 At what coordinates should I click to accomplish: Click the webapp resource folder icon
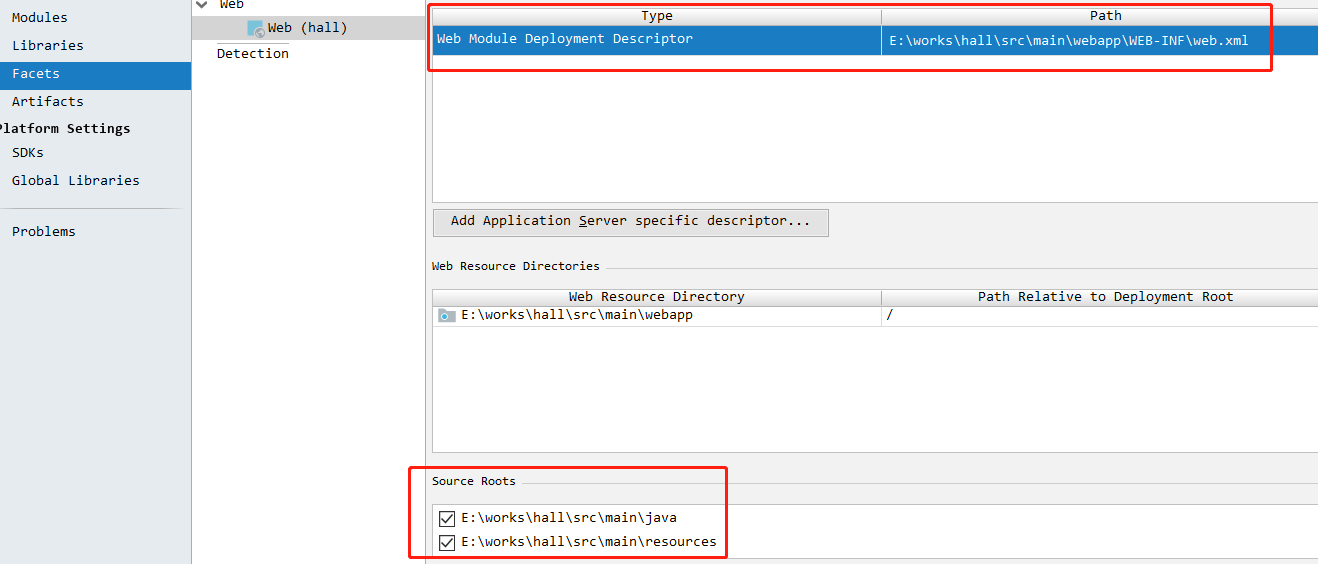(x=447, y=315)
